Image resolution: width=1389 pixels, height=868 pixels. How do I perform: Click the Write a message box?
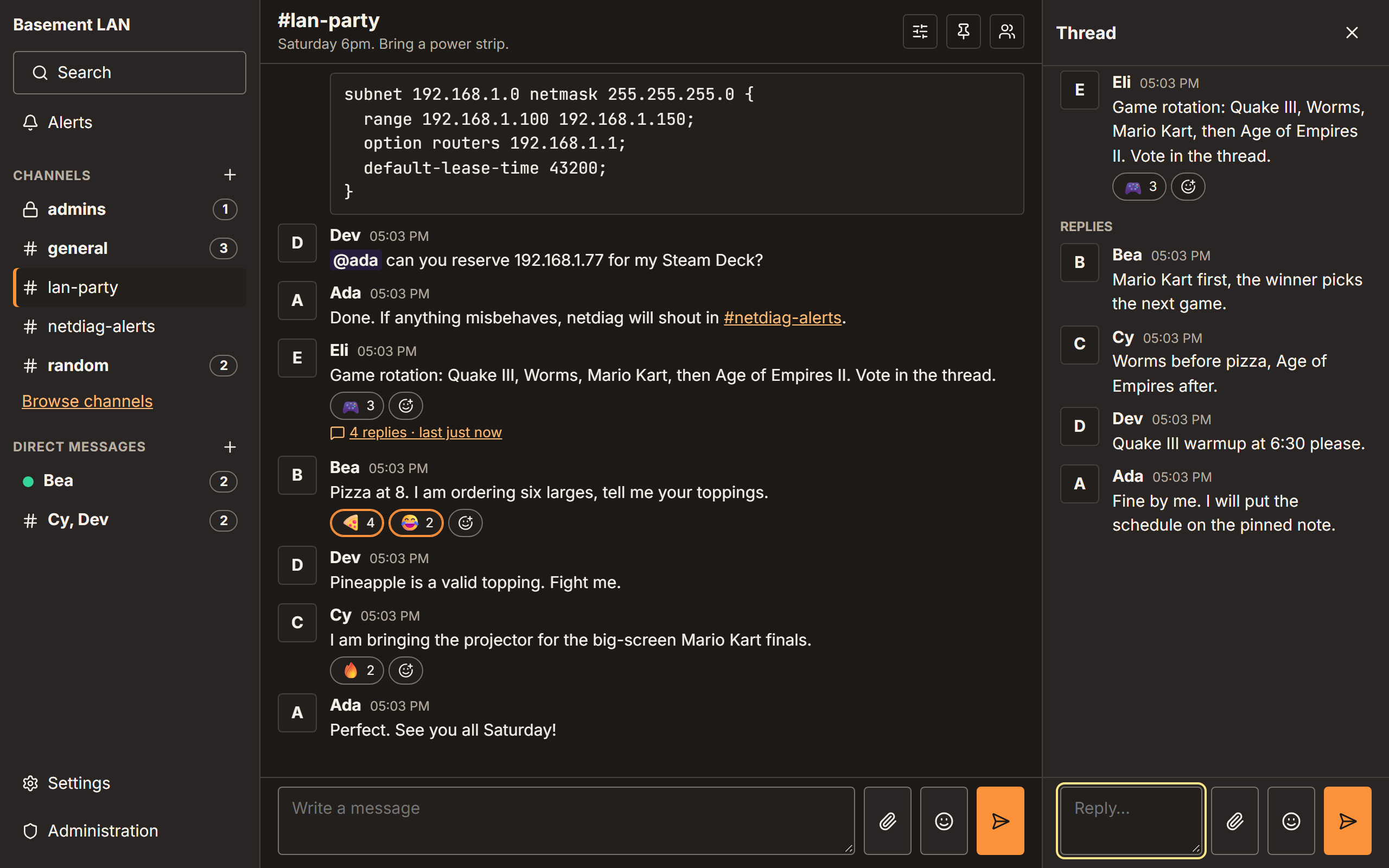pyautogui.click(x=566, y=821)
